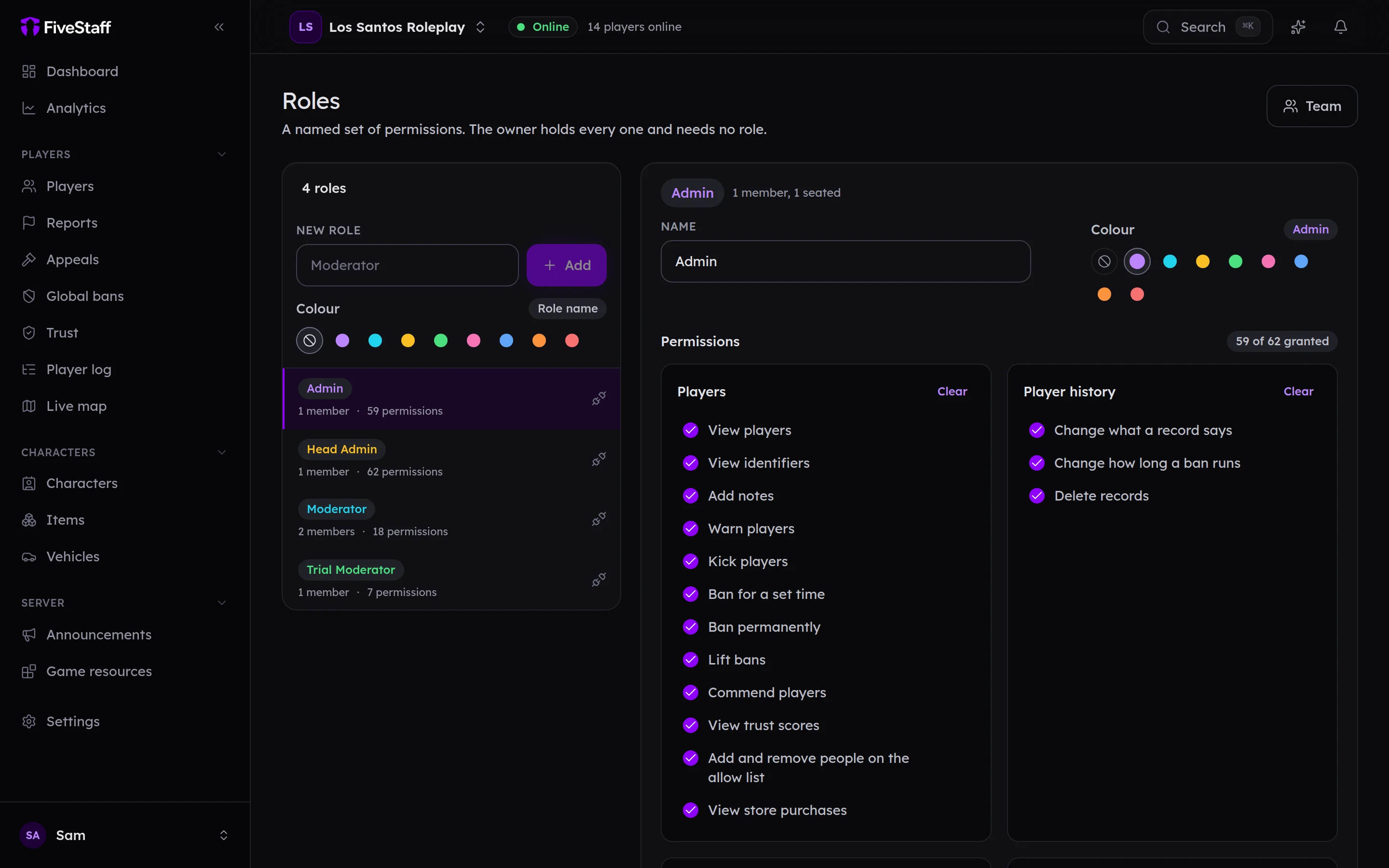Click the Add role button
Viewport: 1389px width, 868px height.
pos(567,265)
